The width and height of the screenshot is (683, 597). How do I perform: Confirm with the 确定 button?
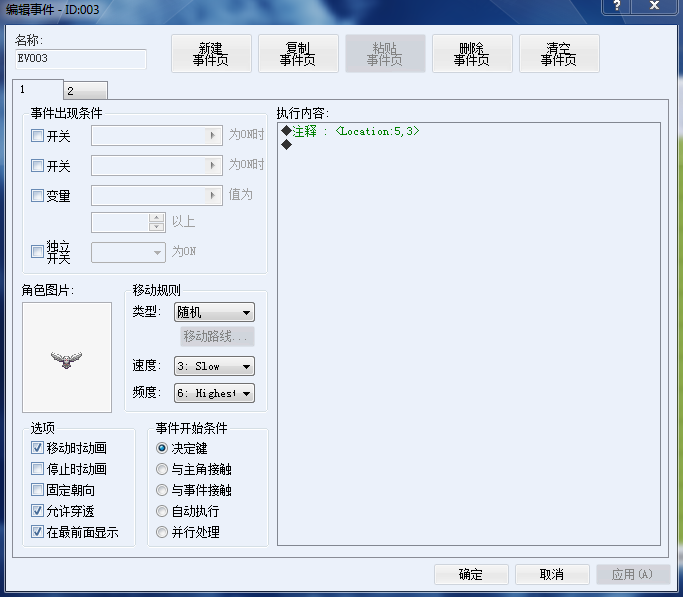click(x=471, y=574)
